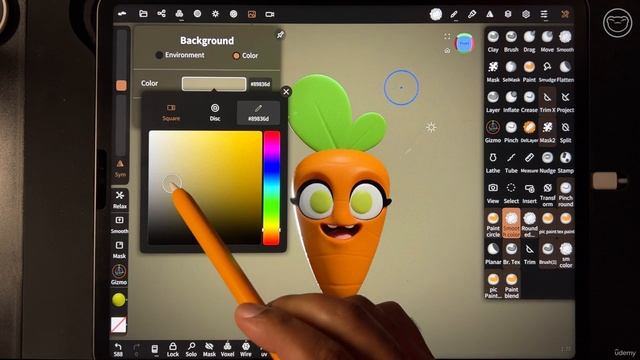This screenshot has width=640, height=360.
Task: Select the Smudge tool
Action: tap(547, 72)
